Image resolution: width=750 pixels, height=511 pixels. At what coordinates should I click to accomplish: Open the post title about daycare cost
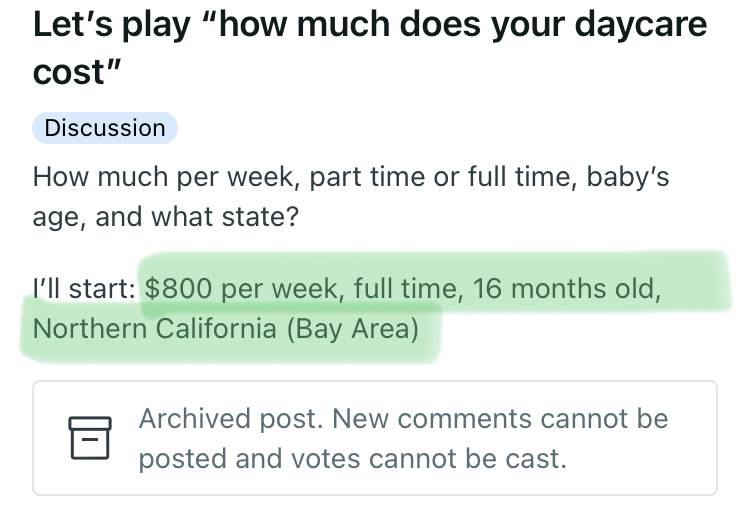370,48
